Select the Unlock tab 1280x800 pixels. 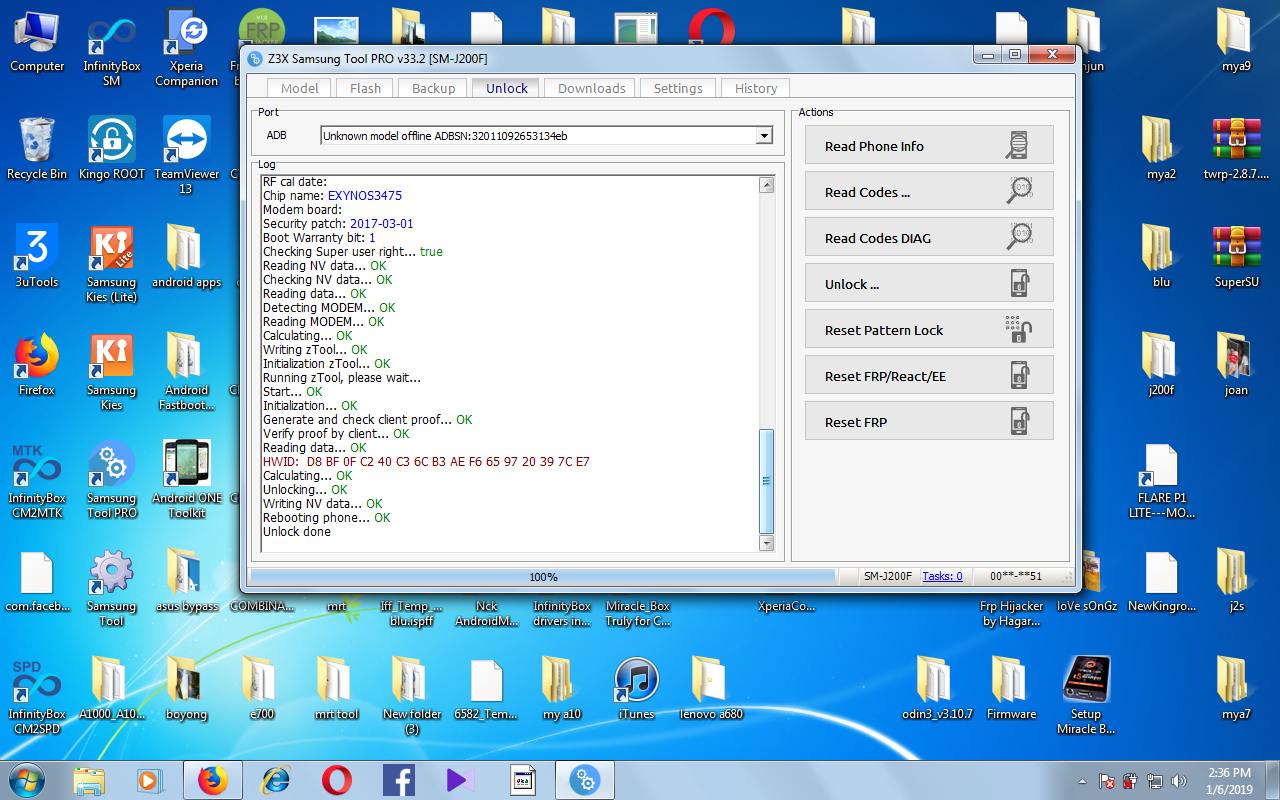tap(506, 88)
